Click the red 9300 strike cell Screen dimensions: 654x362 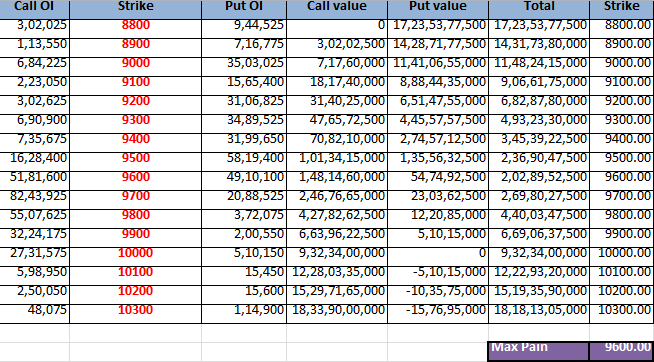[x=136, y=120]
